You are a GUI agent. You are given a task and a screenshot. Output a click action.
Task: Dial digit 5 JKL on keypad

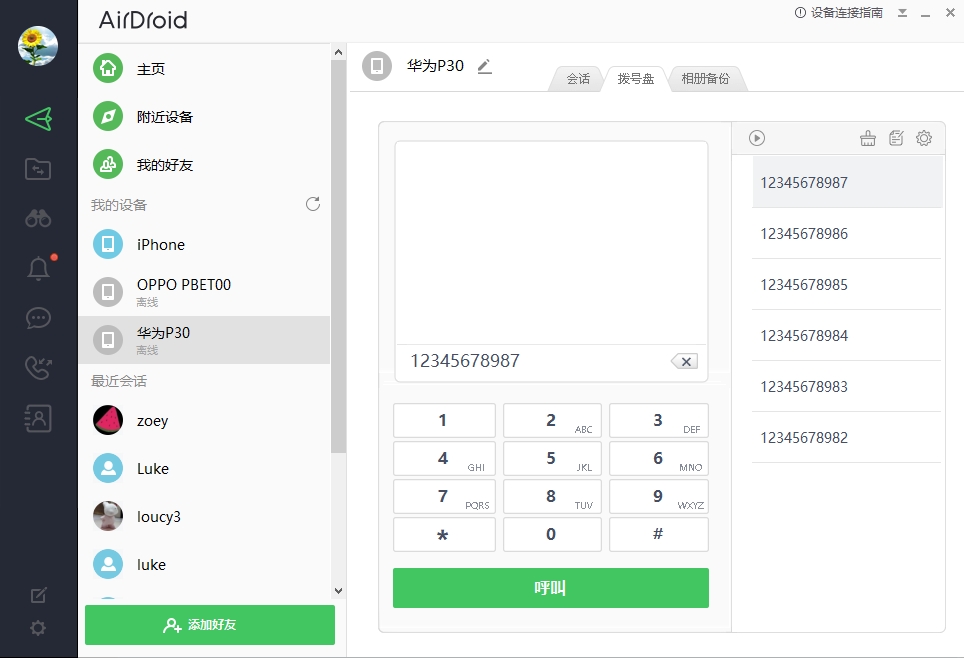[x=552, y=459]
